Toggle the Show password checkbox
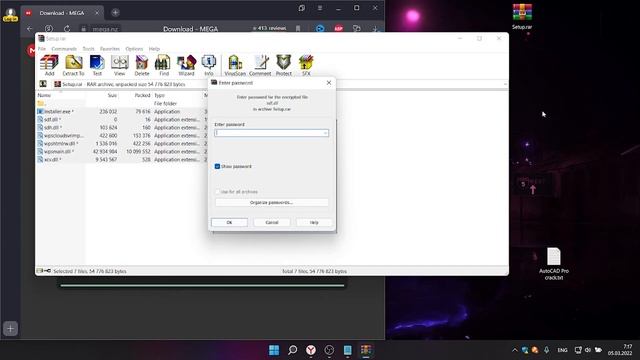 [x=218, y=166]
